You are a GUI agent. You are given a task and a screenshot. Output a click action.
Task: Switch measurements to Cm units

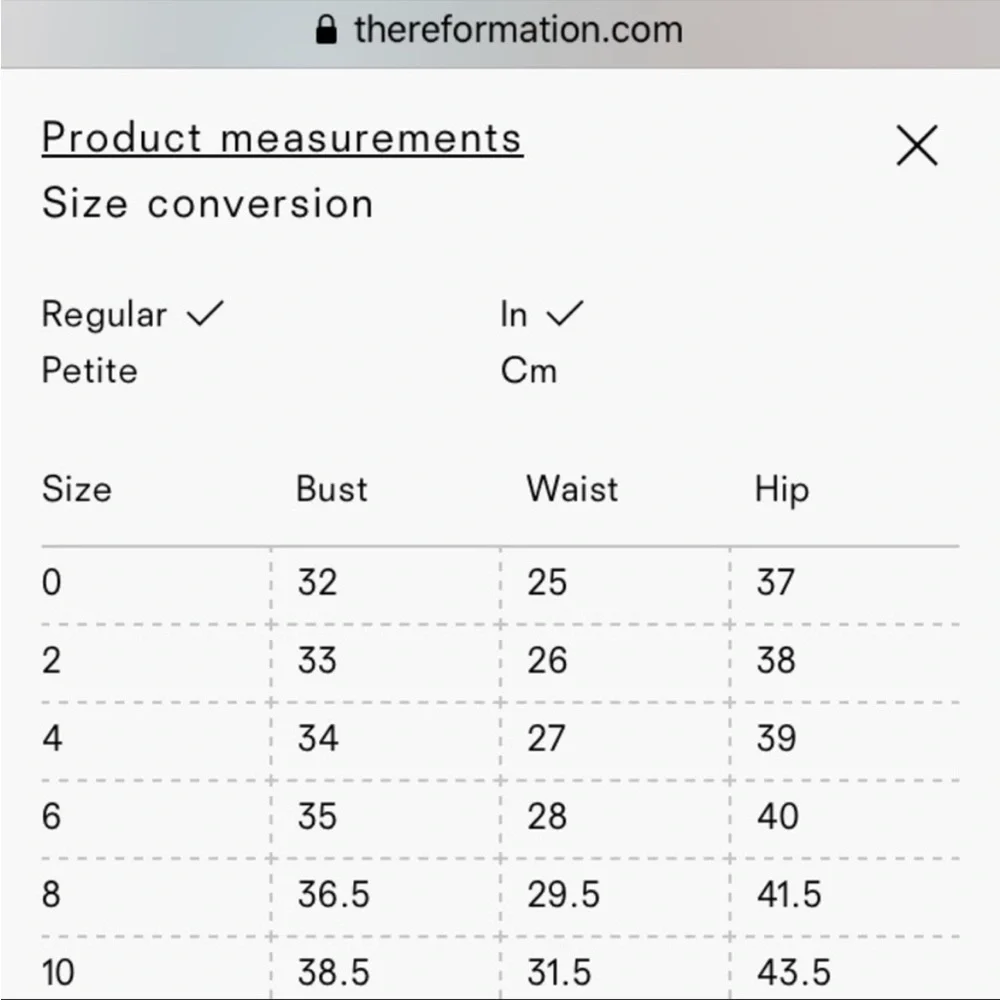[529, 370]
